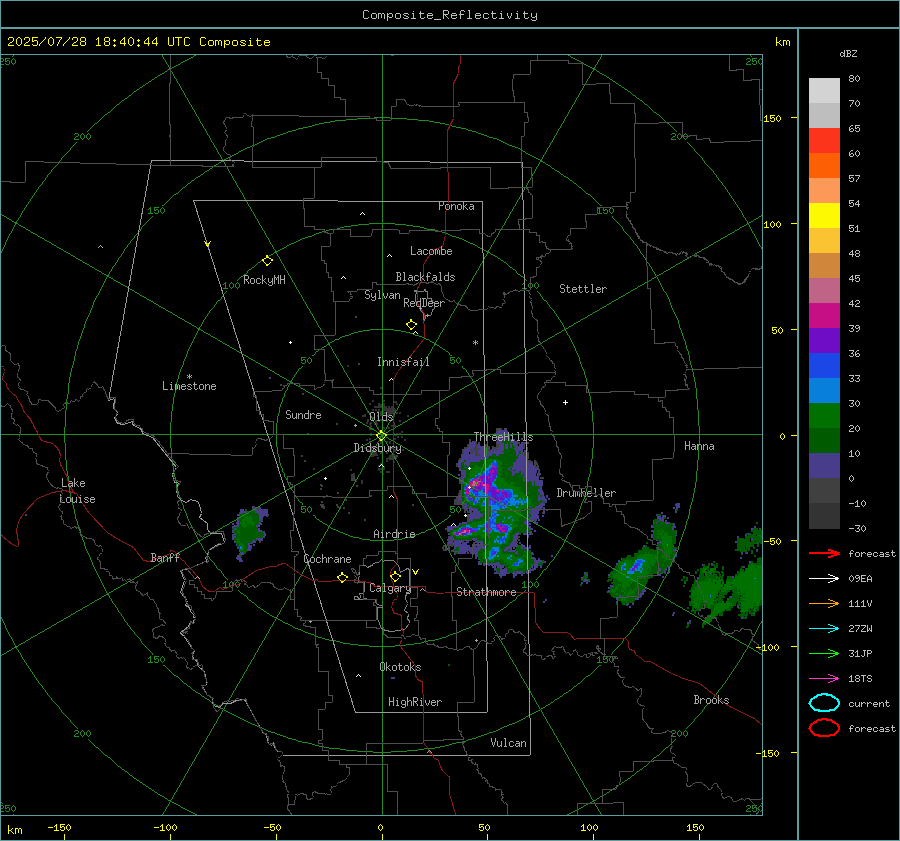
Task: Click the Strathmore city label
Action: click(486, 592)
